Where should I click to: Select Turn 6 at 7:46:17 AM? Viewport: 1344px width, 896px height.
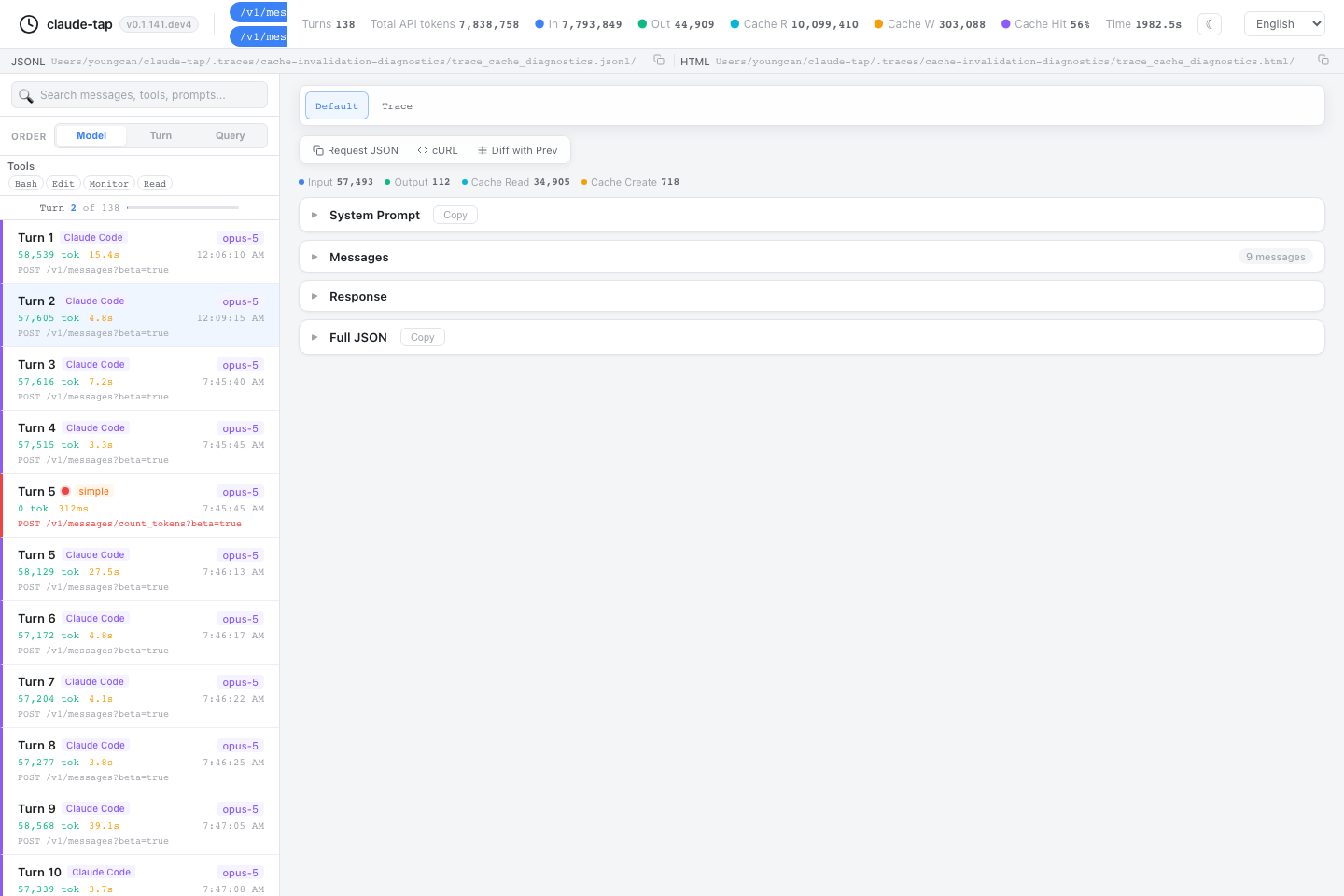tap(140, 633)
